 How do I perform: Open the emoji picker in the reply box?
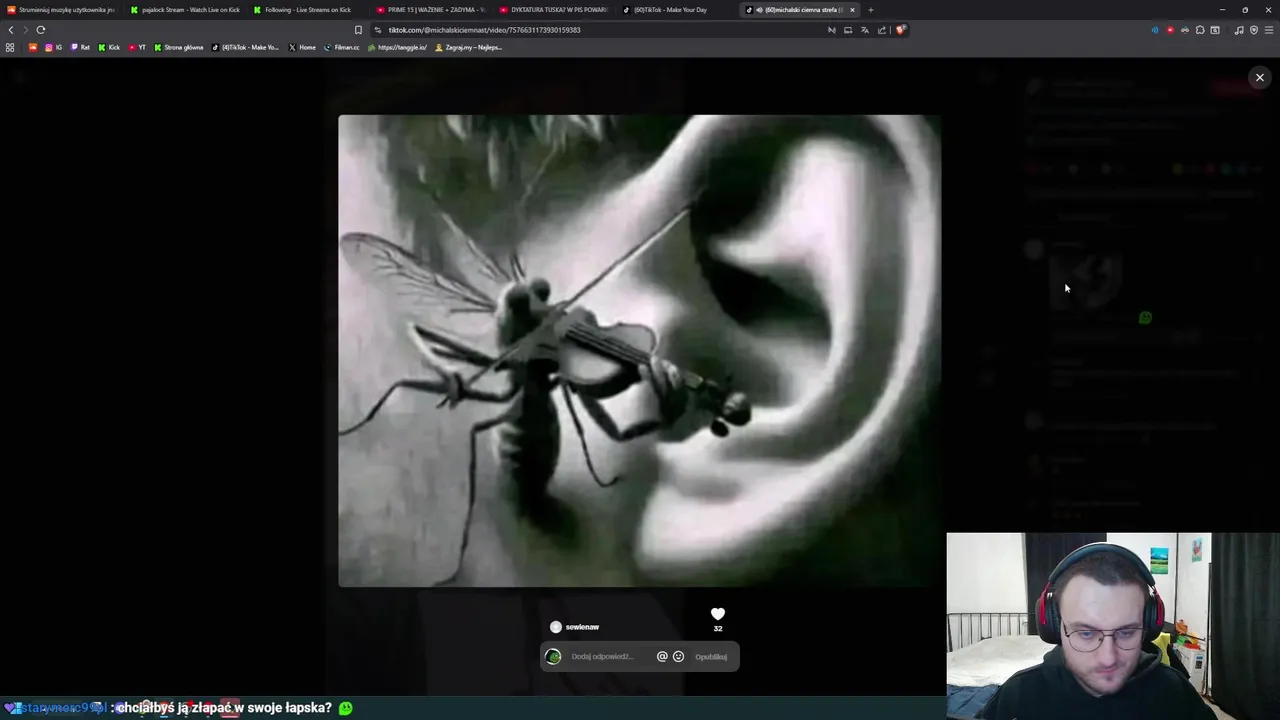pos(678,657)
